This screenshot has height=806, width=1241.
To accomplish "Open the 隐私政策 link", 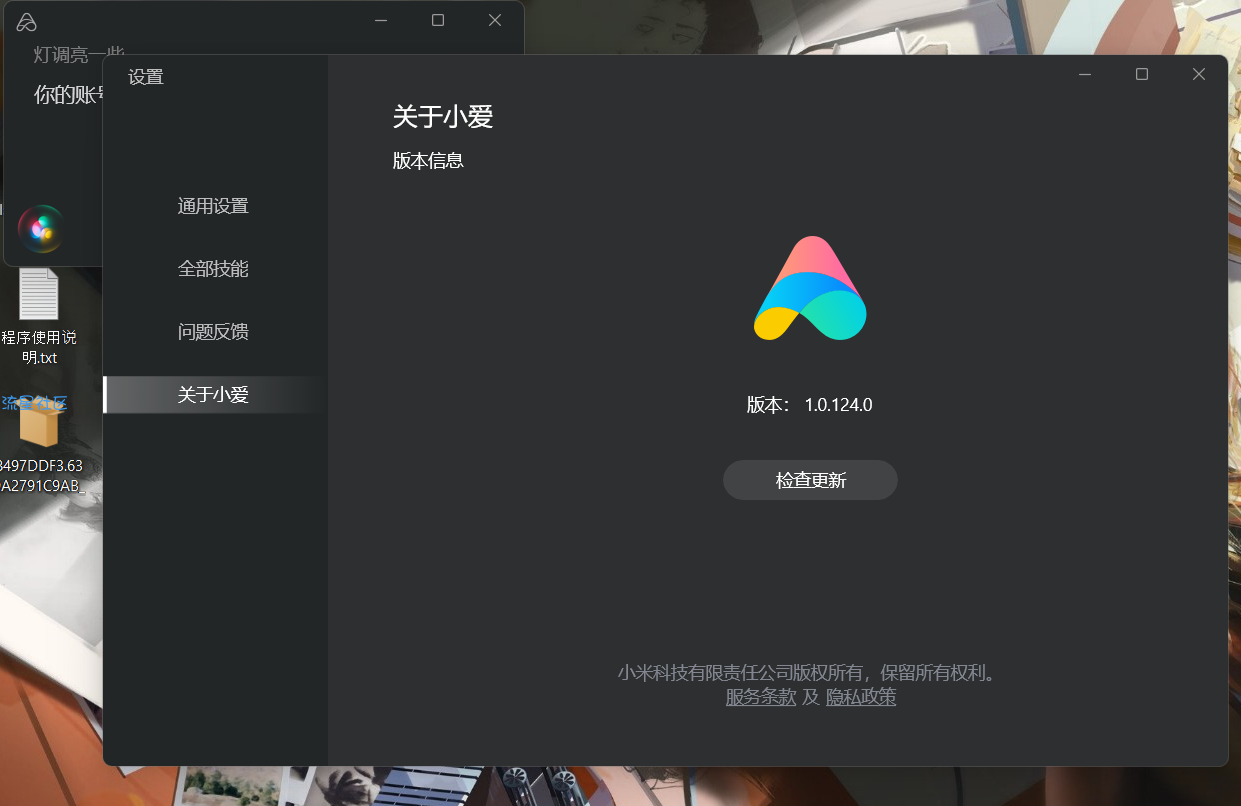I will pos(861,697).
